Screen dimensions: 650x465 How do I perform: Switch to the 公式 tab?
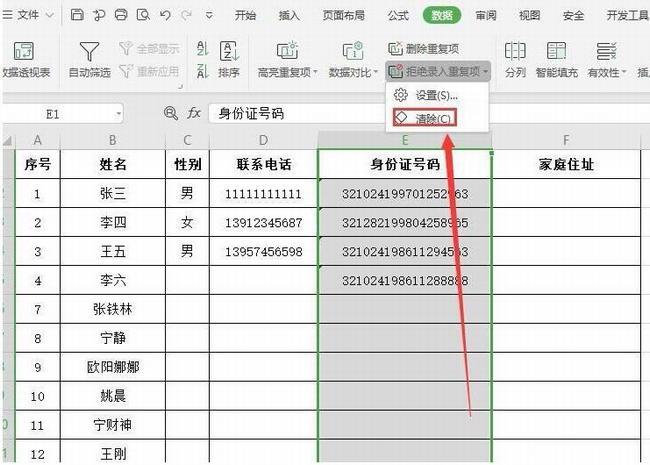pyautogui.click(x=398, y=16)
